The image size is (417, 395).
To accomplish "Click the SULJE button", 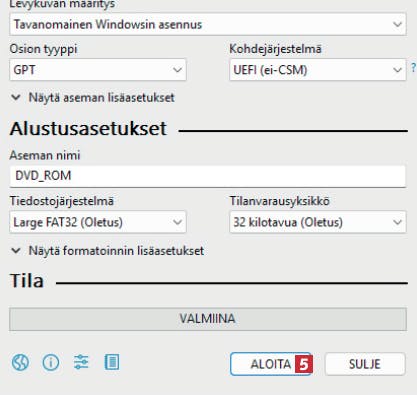I will pyautogui.click(x=365, y=364).
